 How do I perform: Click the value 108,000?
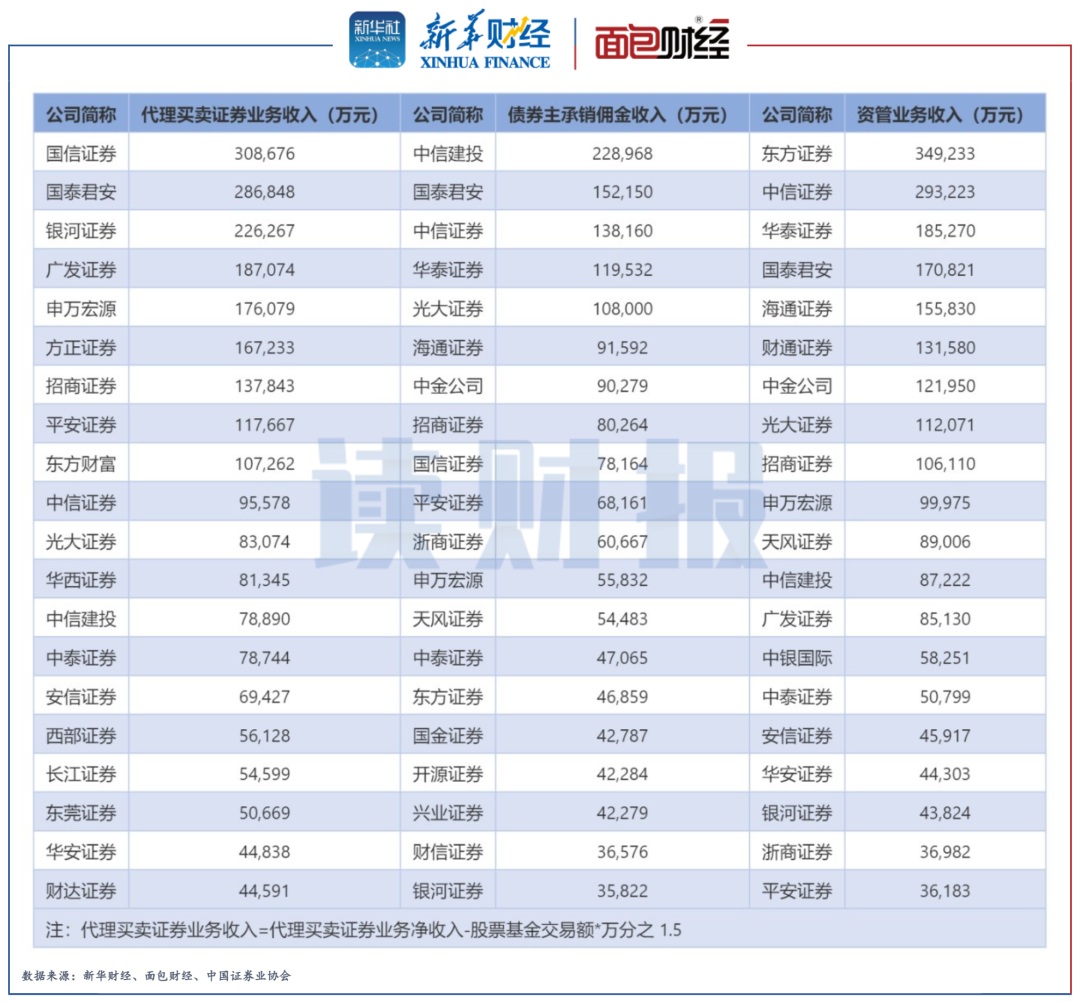(623, 309)
